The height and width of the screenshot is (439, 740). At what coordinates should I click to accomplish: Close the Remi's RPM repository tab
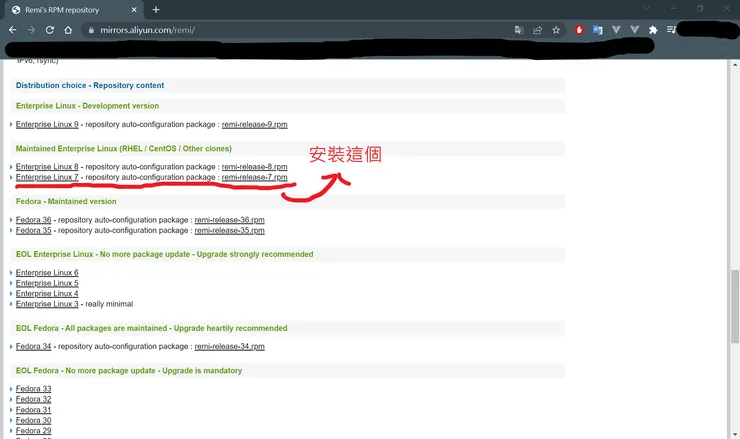pyautogui.click(x=134, y=9)
